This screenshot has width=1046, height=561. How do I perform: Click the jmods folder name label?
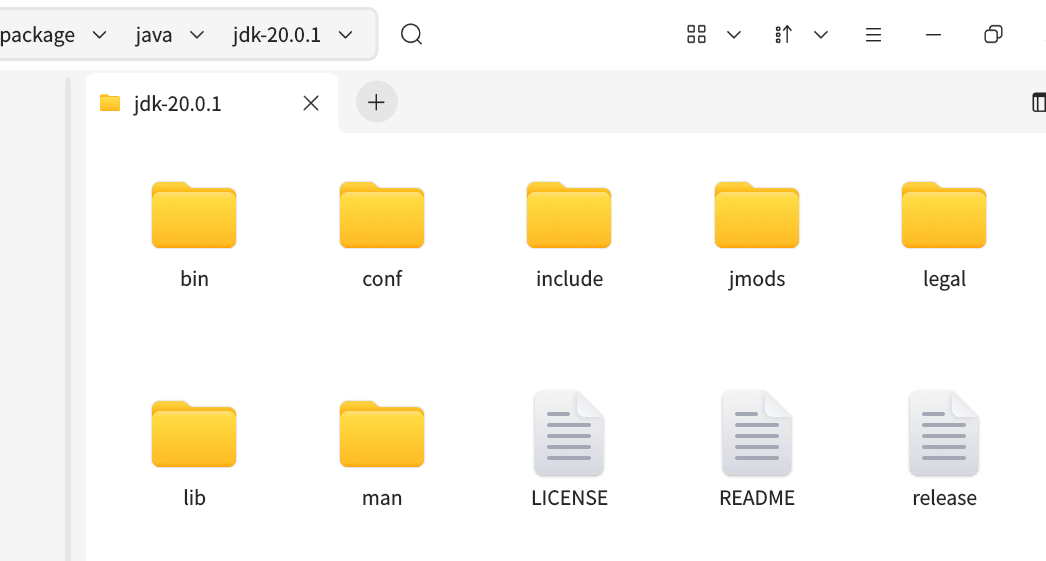tap(756, 279)
